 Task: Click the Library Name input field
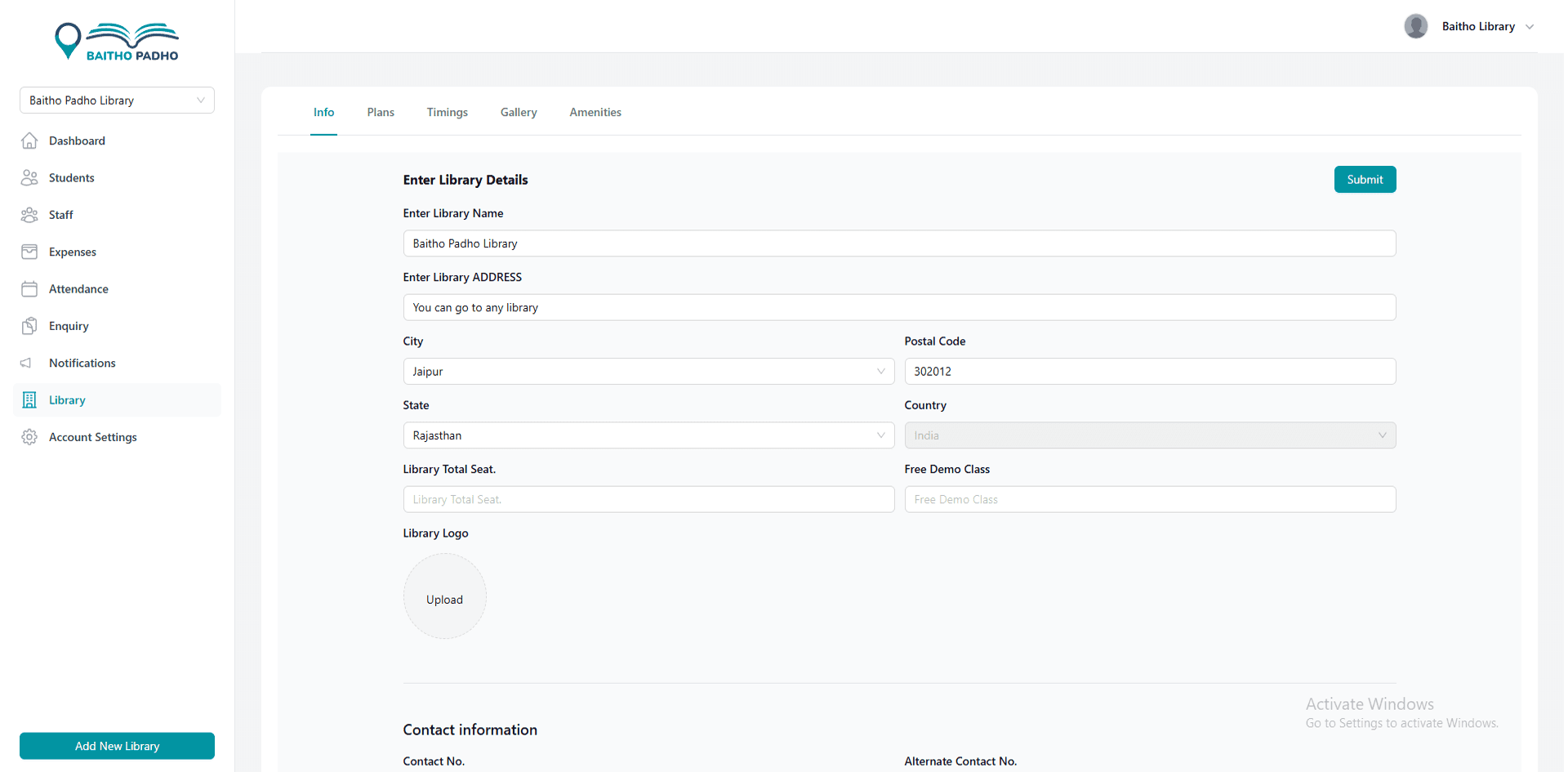[x=899, y=243]
